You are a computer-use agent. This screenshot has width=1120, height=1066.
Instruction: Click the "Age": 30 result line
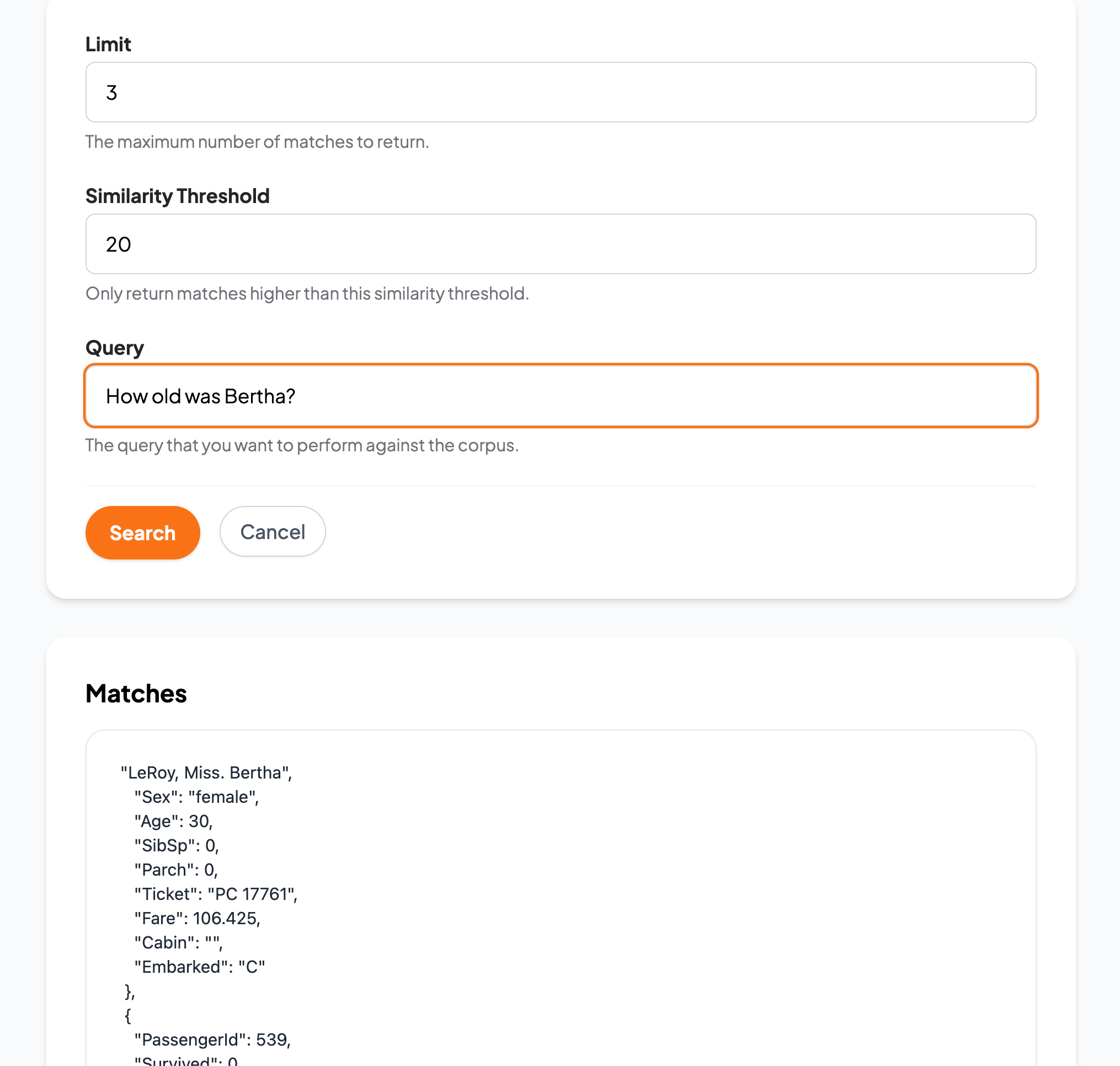173,821
